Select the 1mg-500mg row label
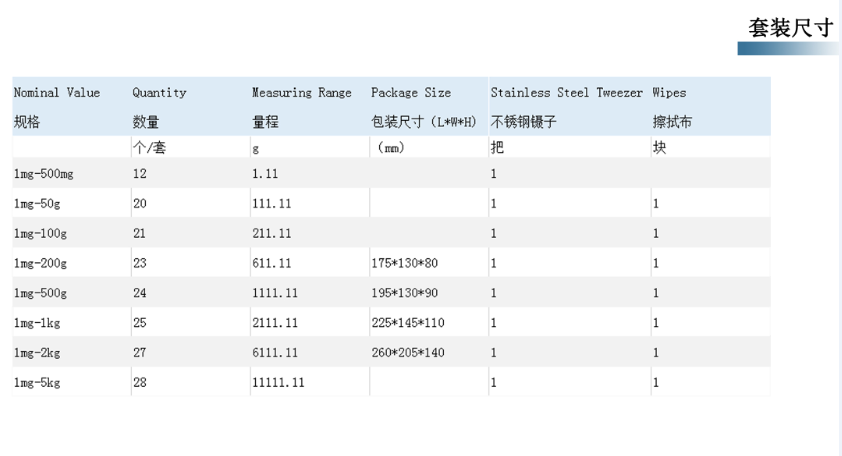Viewport: 842px width, 456px height. 44,173
